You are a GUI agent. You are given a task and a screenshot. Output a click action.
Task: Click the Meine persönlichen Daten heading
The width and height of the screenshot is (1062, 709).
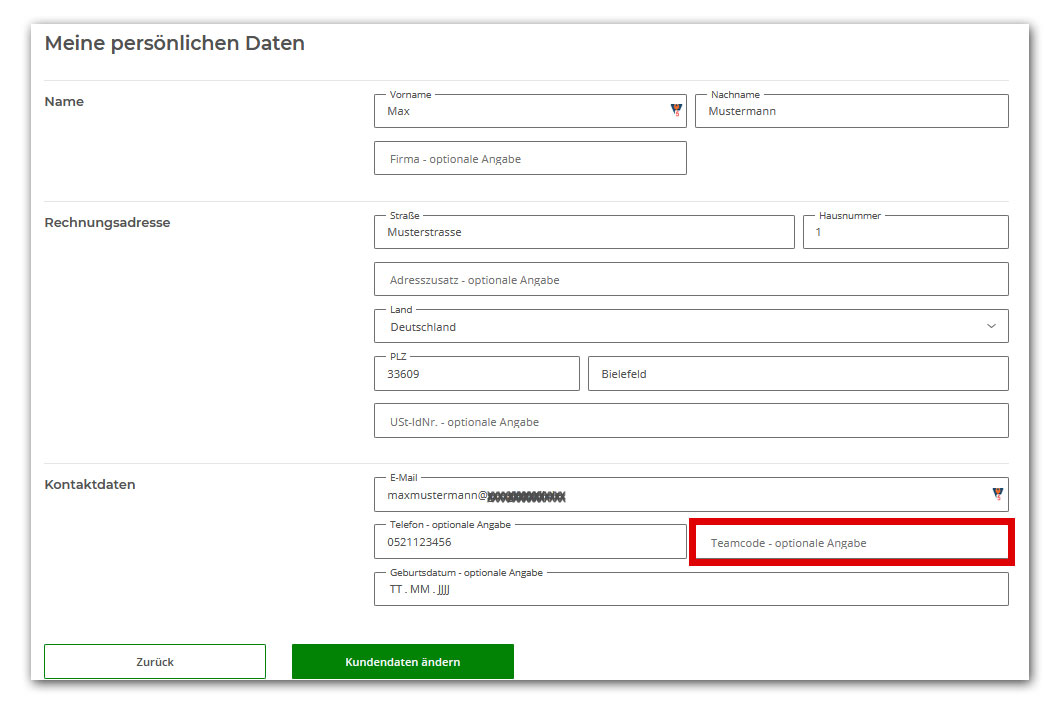click(x=175, y=43)
